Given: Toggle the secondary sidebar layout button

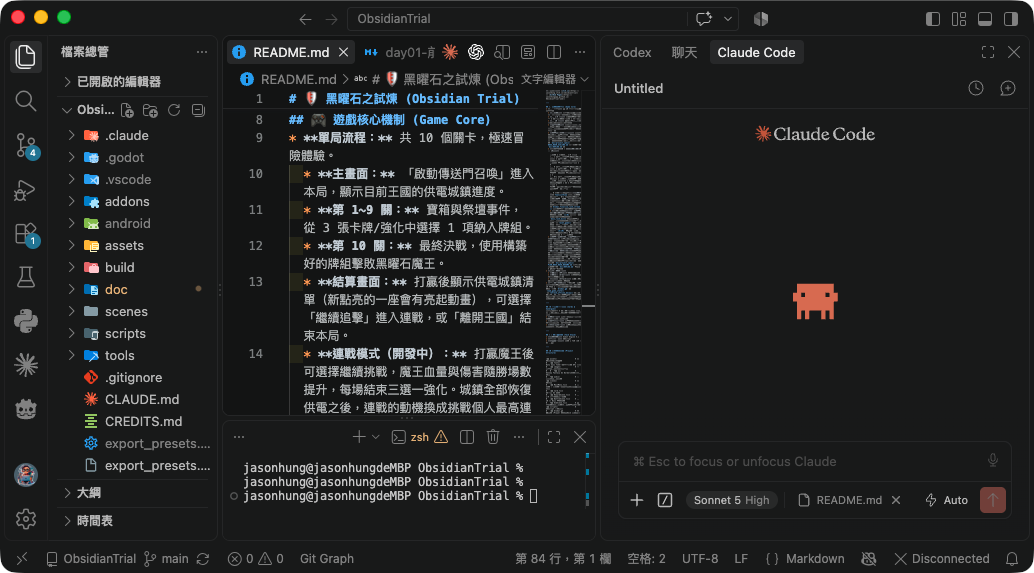Looking at the screenshot, I should tap(1011, 19).
